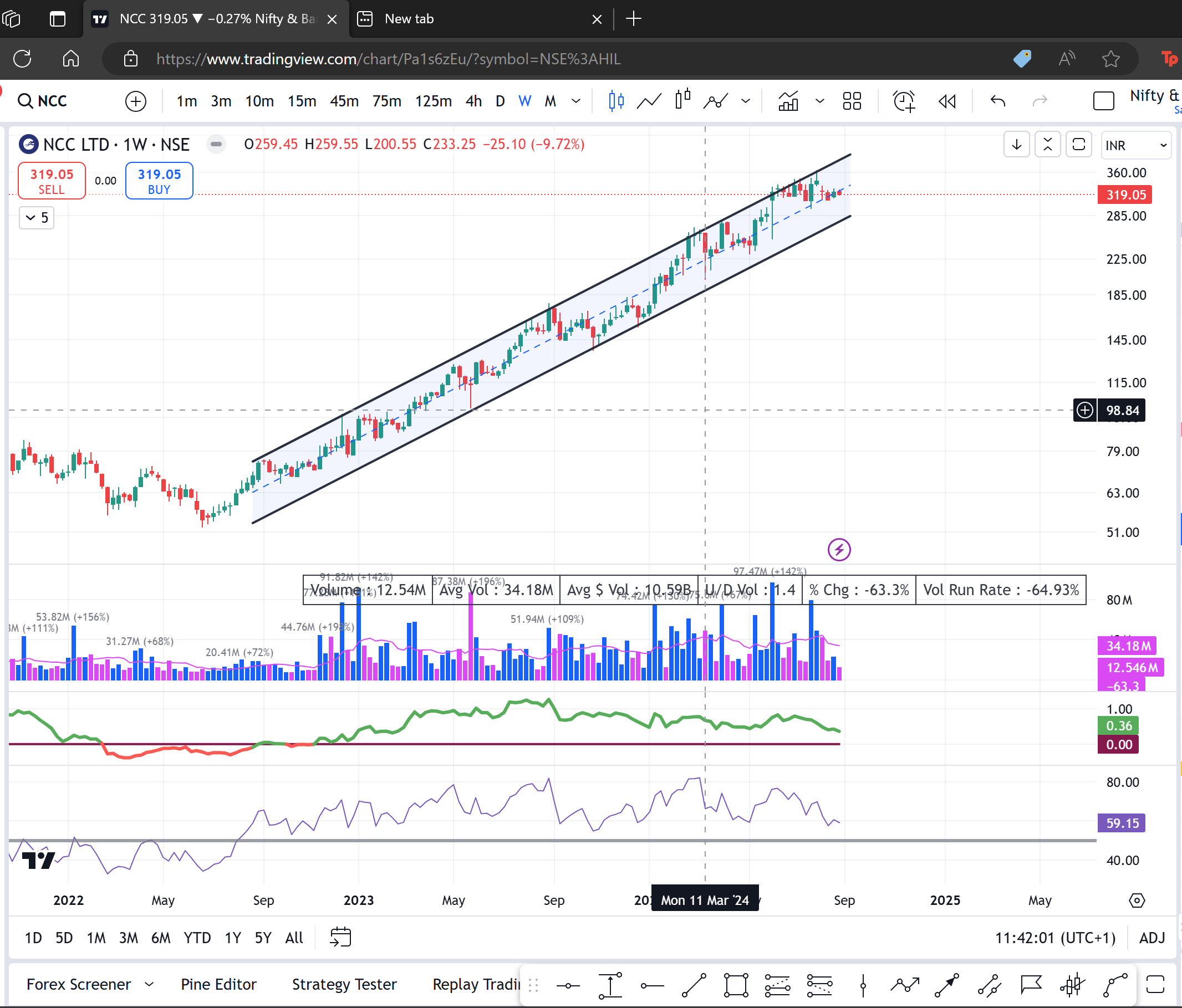Open the Strategy Tester tab
This screenshot has height=1008, width=1182.
click(x=344, y=984)
